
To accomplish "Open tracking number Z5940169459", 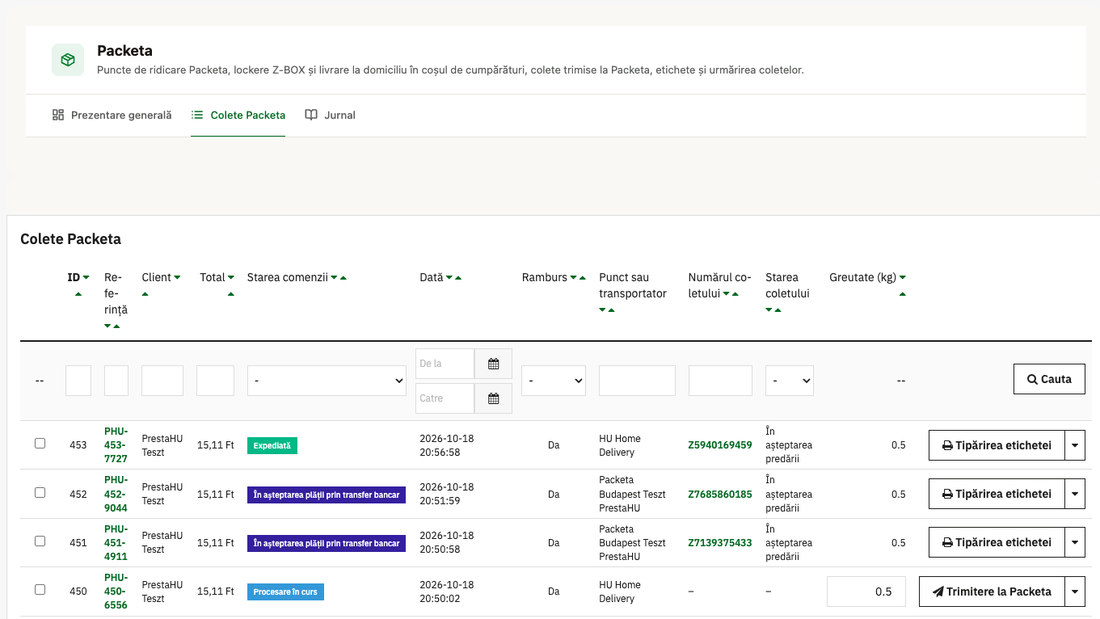I will [720, 445].
